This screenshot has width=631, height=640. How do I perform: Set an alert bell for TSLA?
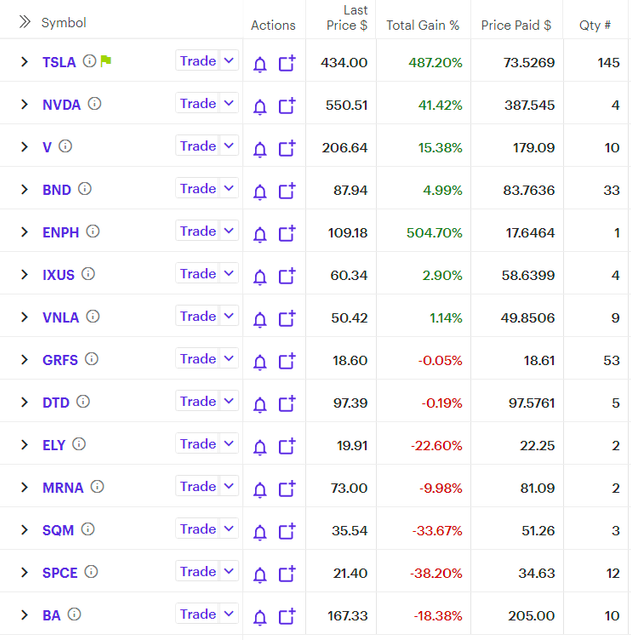coord(260,64)
